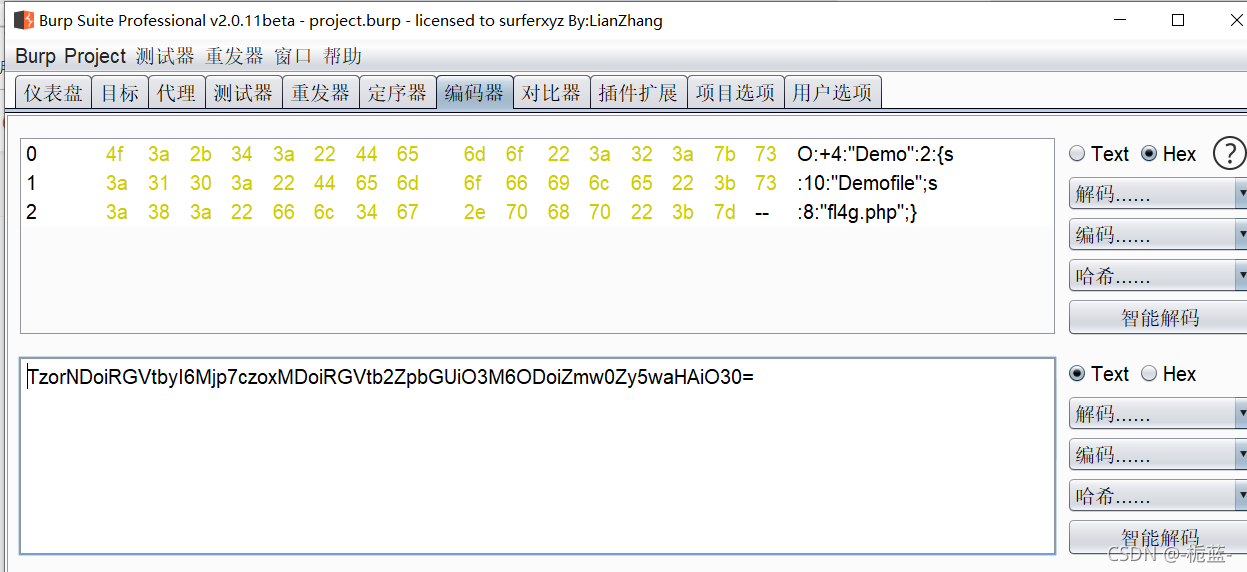The height and width of the screenshot is (572, 1247).
Task: Click hex byte 4f in row 0
Action: (x=115, y=154)
